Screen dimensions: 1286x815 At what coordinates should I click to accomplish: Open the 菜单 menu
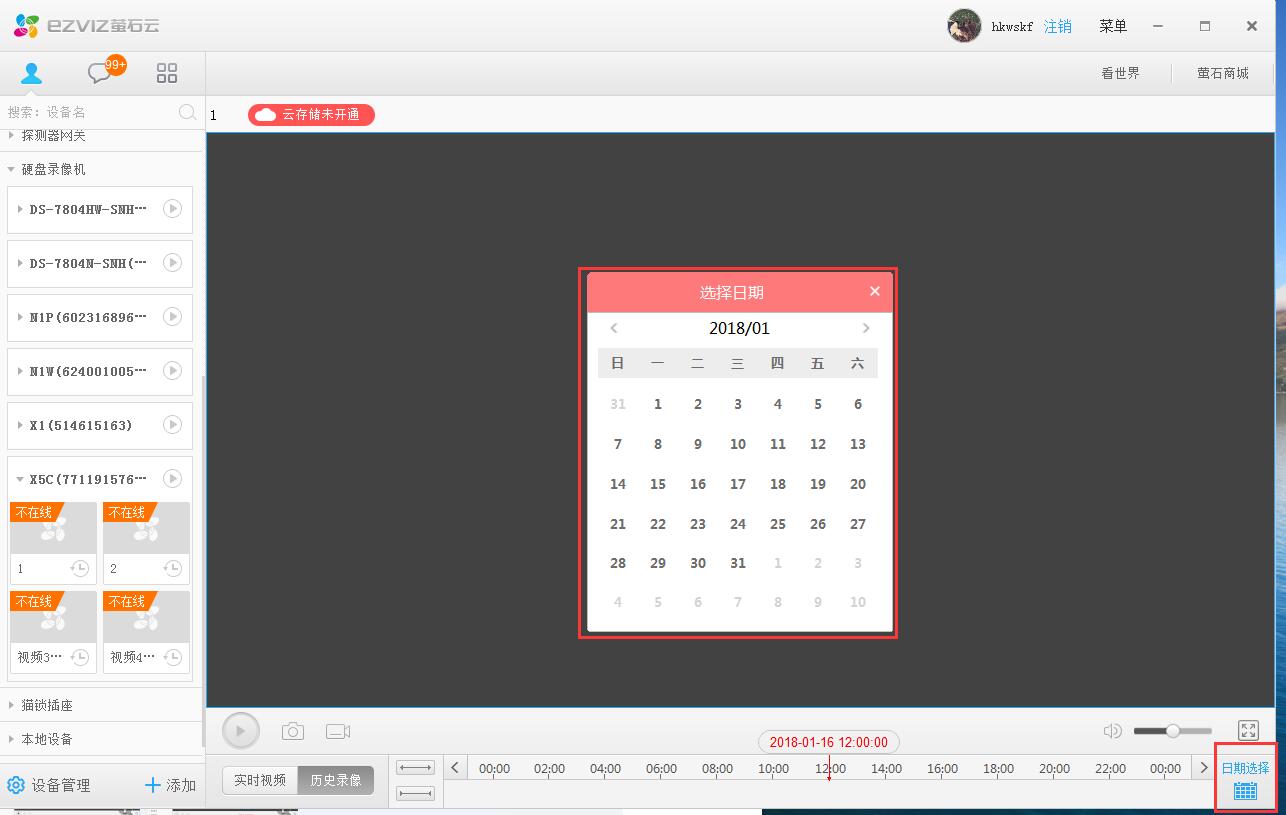(1113, 26)
